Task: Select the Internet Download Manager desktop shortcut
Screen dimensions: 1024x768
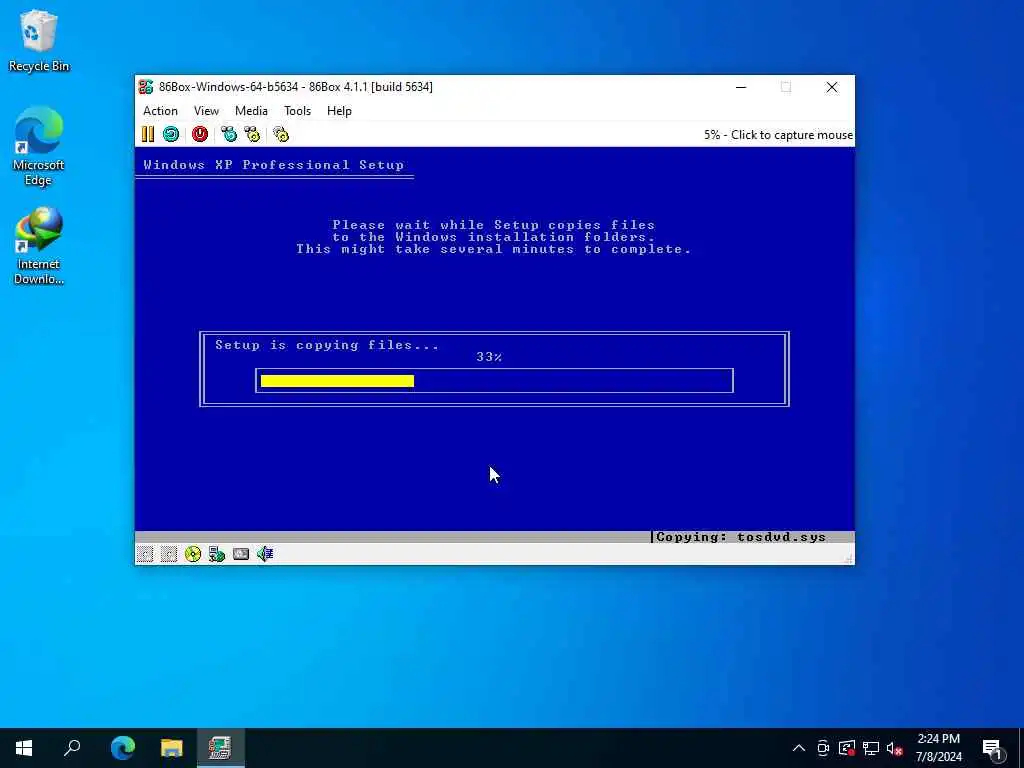Action: coord(39,246)
